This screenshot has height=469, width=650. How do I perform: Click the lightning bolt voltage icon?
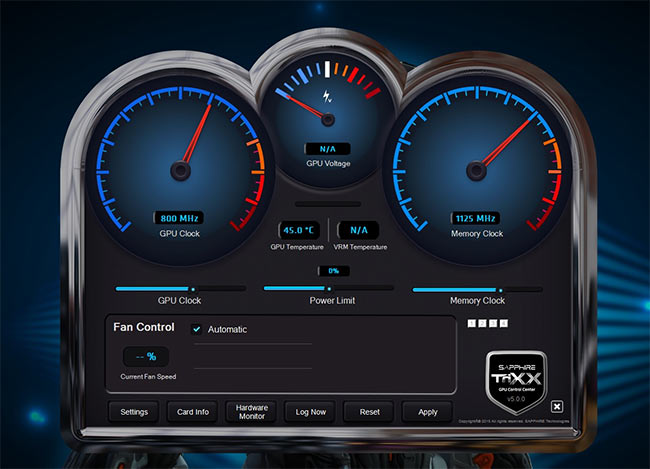(326, 97)
